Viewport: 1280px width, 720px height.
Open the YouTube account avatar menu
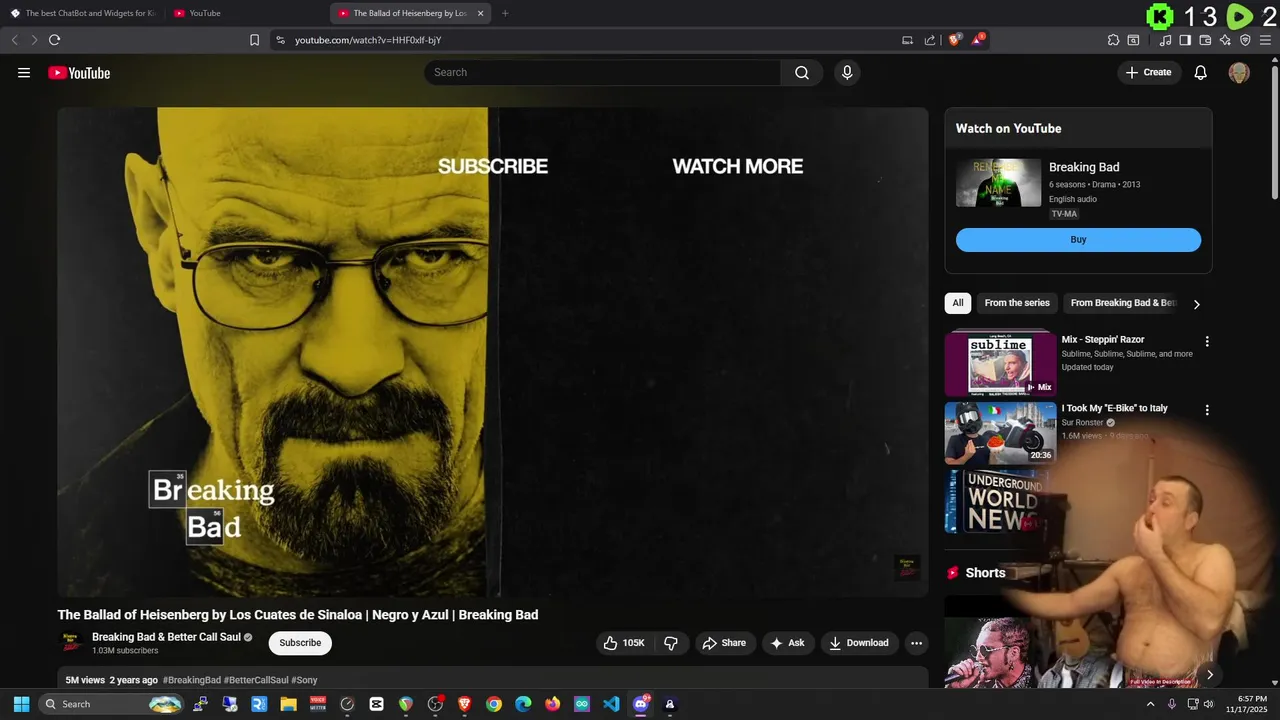(x=1239, y=72)
